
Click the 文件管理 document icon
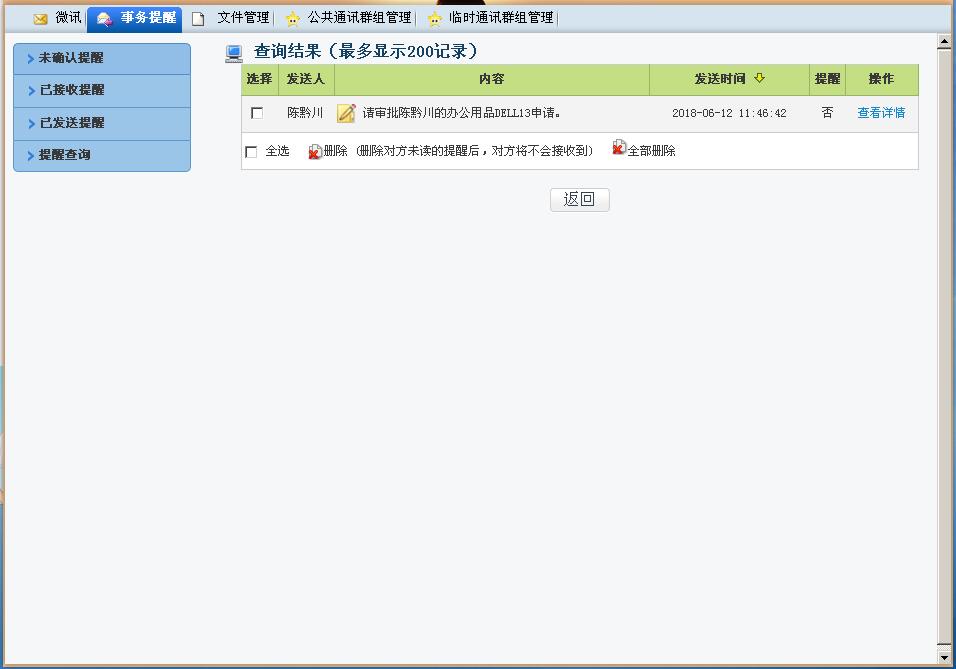point(198,19)
